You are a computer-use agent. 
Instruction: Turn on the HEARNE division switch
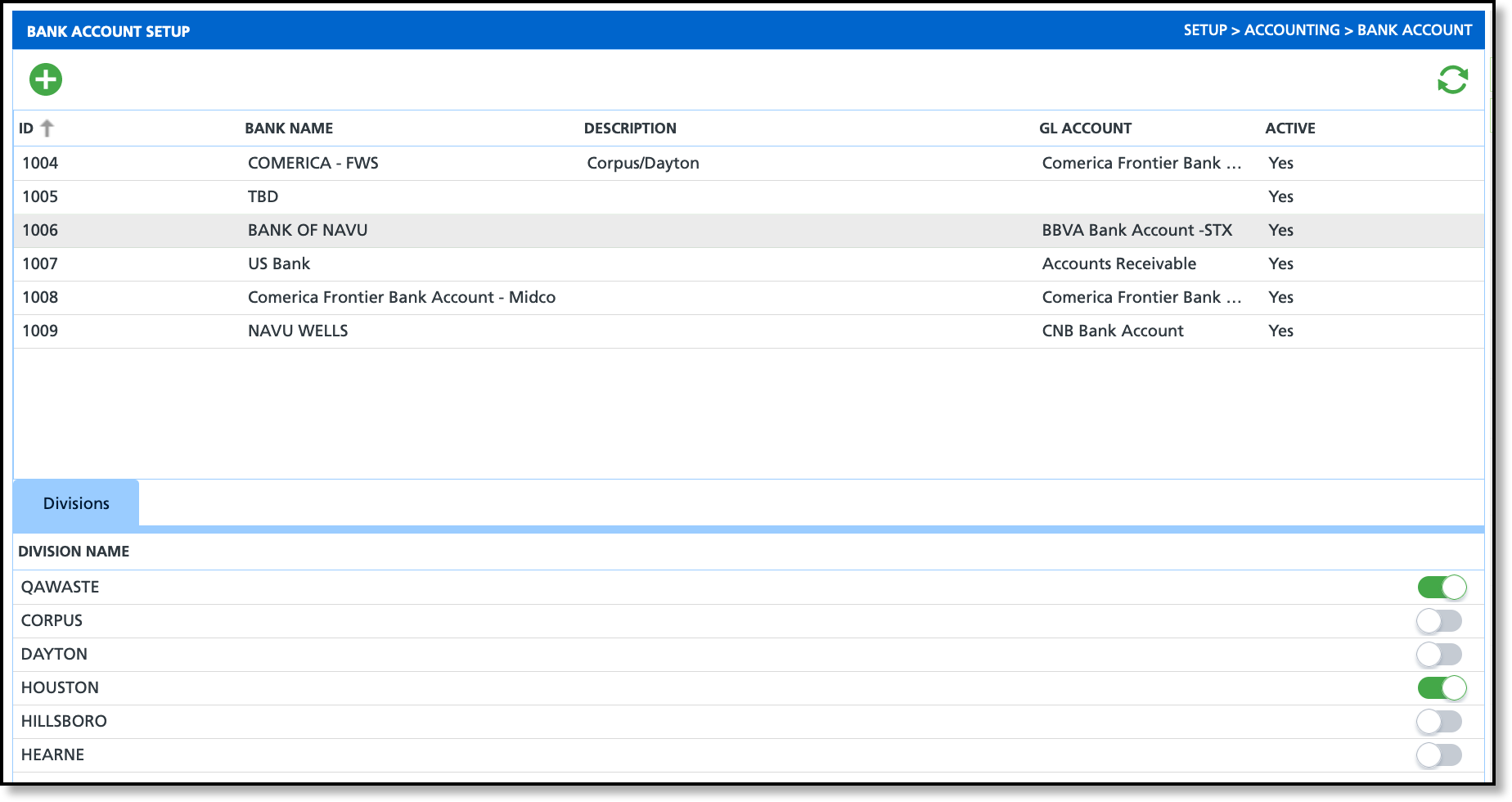(1440, 755)
